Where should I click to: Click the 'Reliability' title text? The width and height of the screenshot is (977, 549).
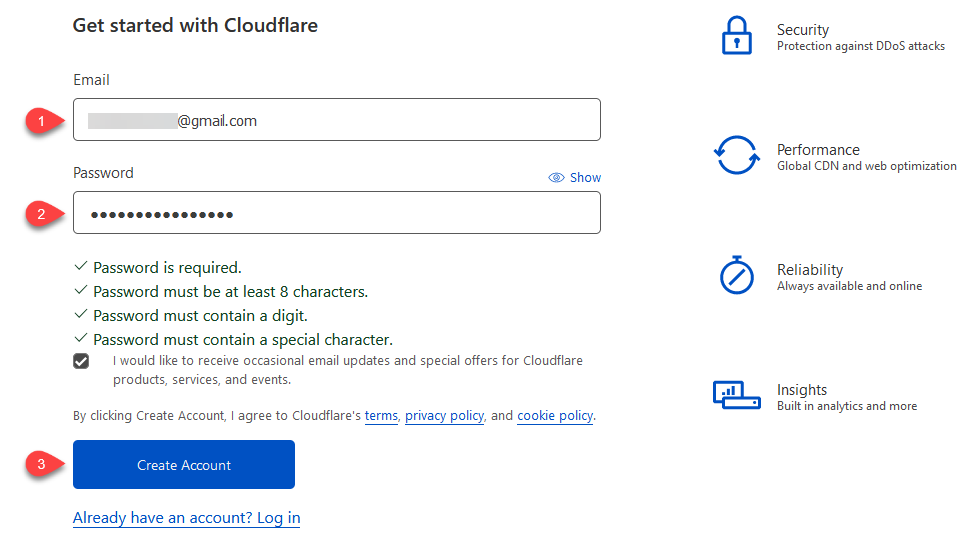coord(809,270)
